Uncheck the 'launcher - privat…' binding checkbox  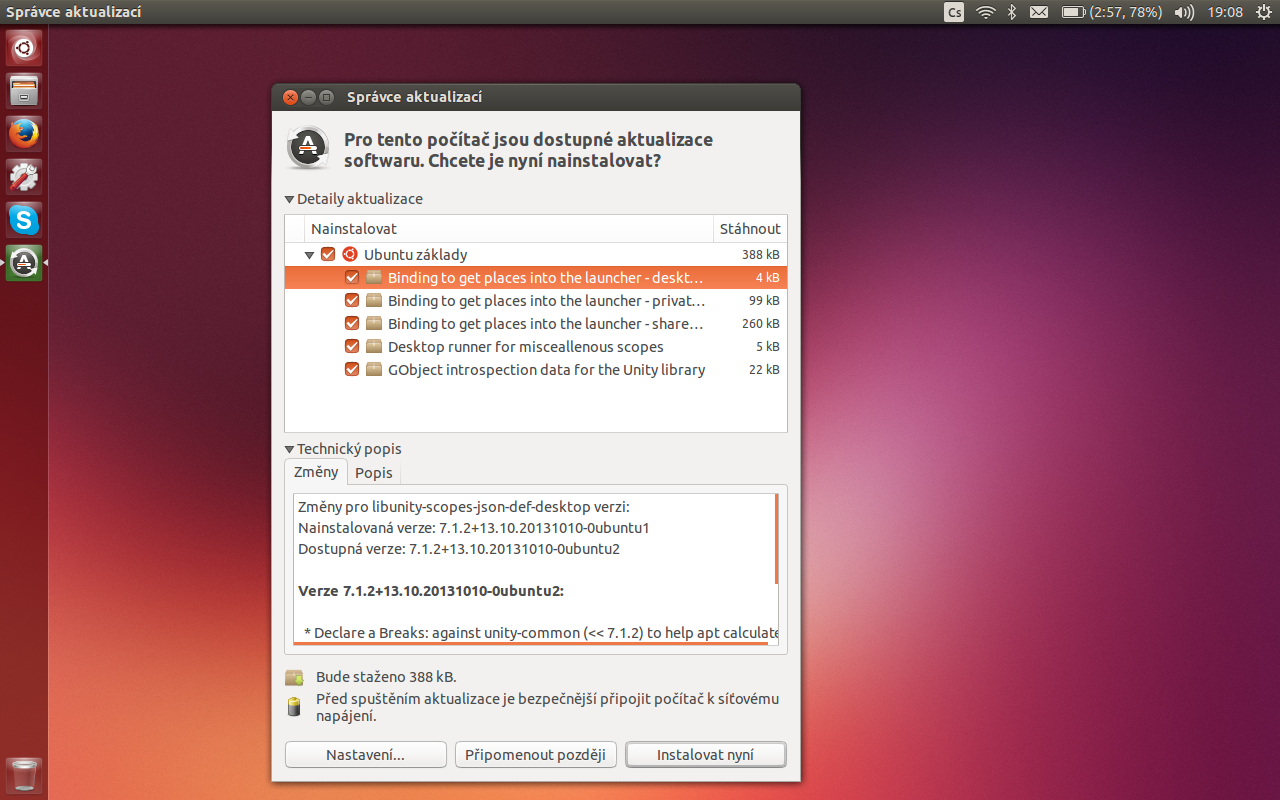coord(352,300)
